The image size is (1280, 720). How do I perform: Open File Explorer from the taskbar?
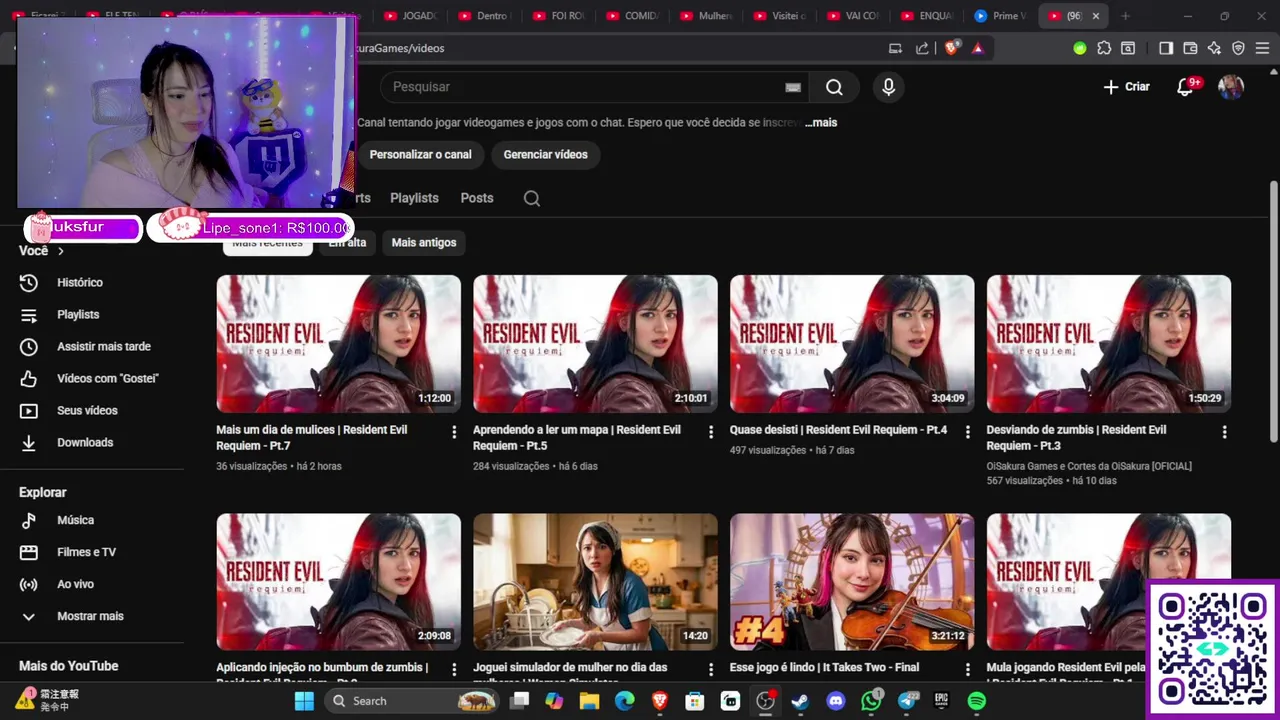(589, 701)
